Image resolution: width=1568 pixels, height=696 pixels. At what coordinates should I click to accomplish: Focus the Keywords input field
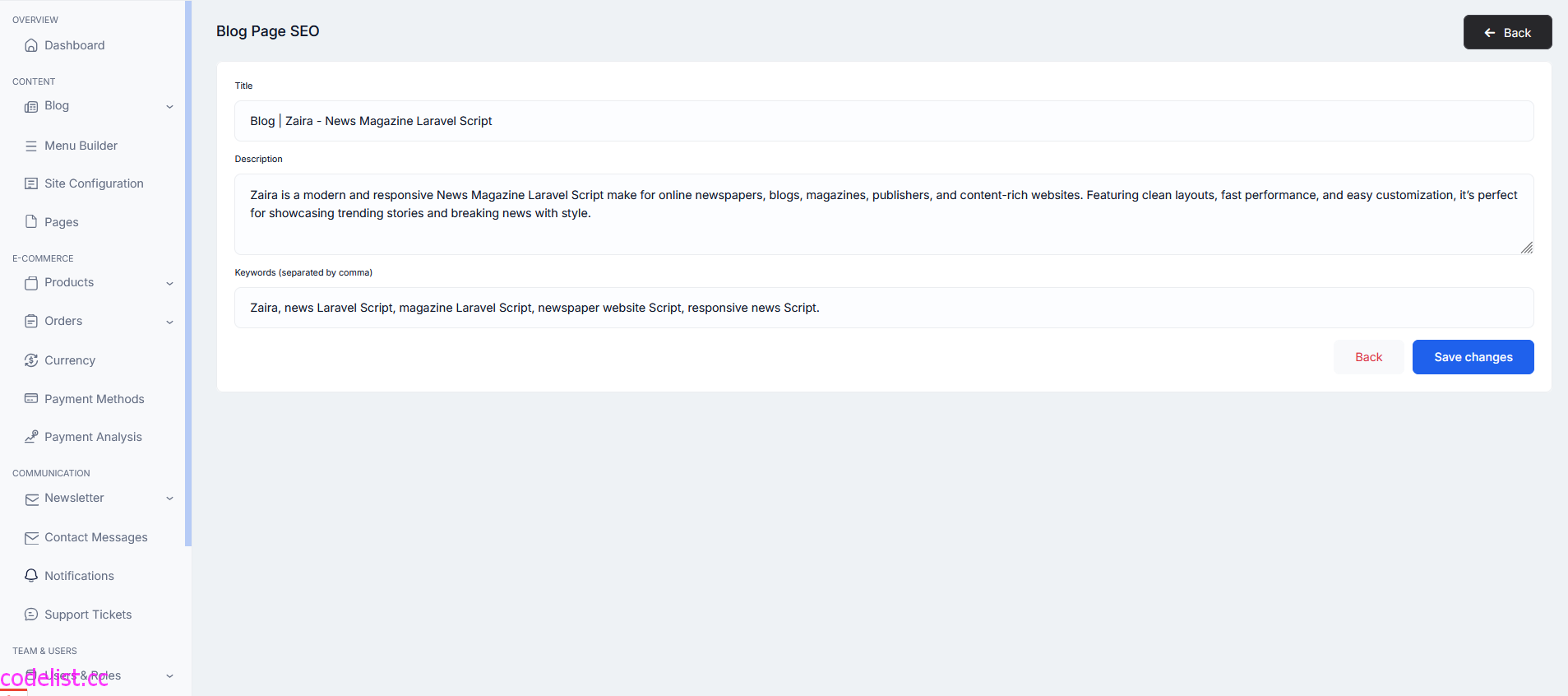click(884, 308)
